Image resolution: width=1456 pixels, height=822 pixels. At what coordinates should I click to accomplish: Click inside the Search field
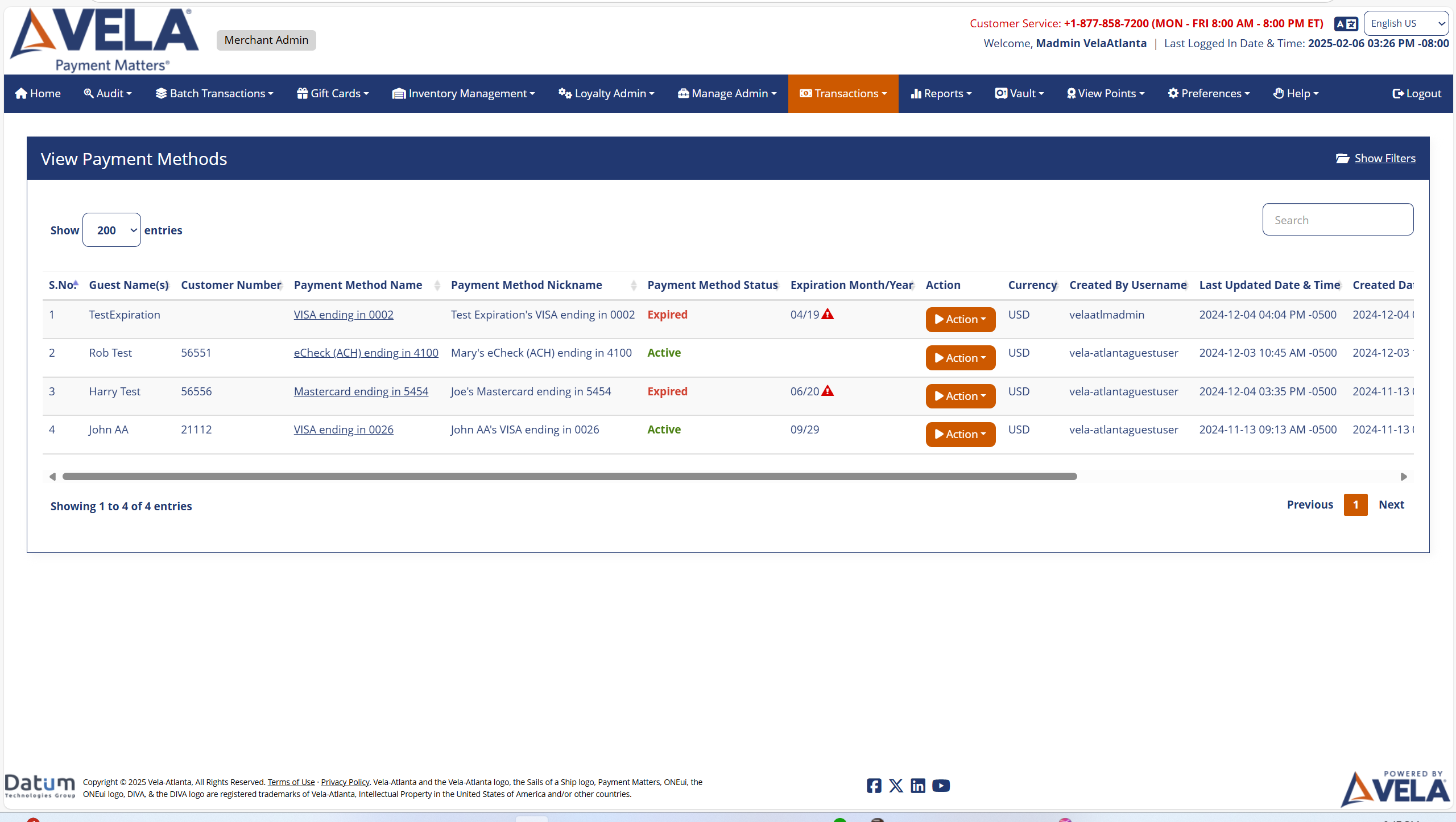pos(1338,219)
